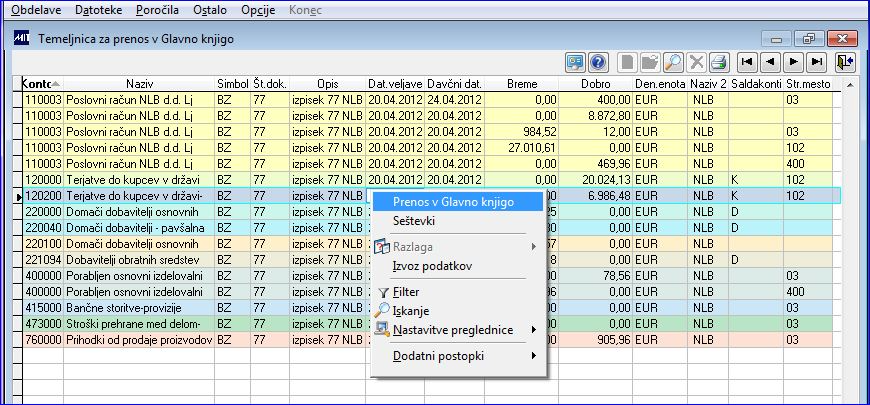Click the scrollbar up arrow
Image resolution: width=870 pixels, height=405 pixels.
[x=850, y=84]
